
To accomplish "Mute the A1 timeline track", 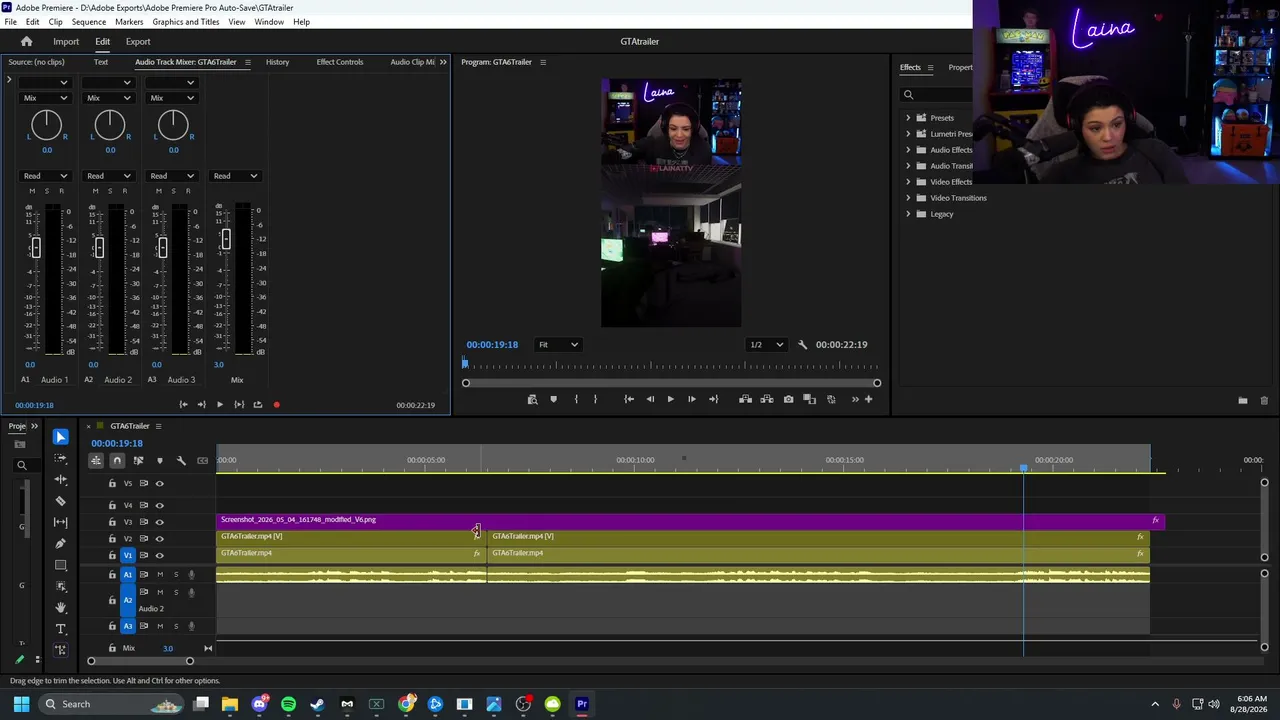I will click(159, 575).
